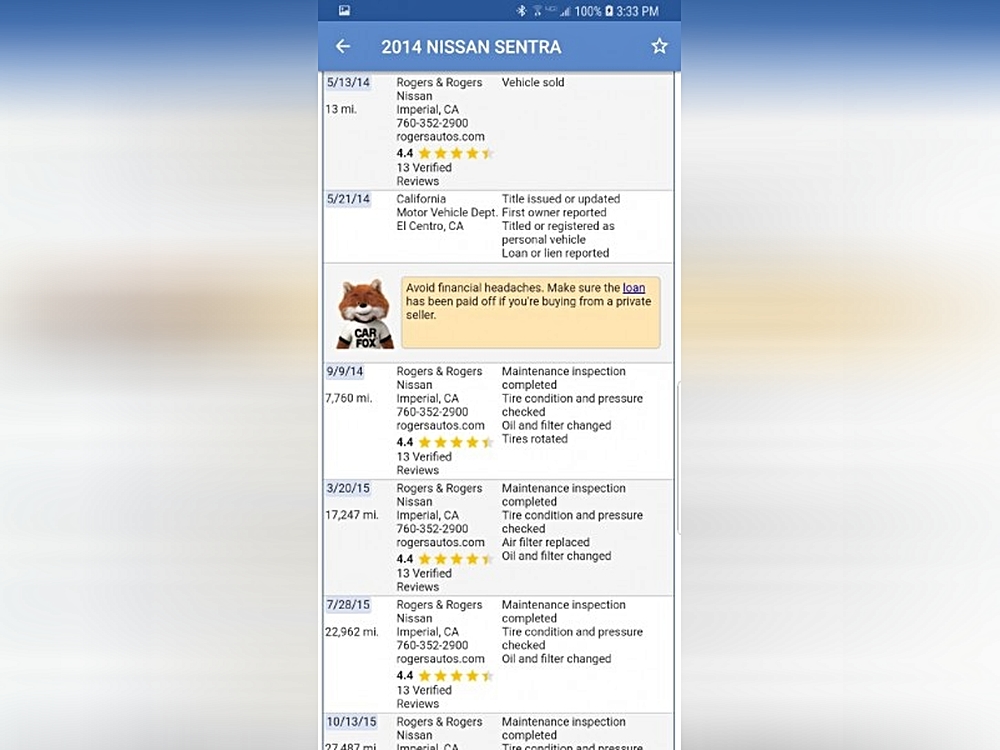
Task: Click the '7,760 mi.' mileage reading
Action: point(349,398)
